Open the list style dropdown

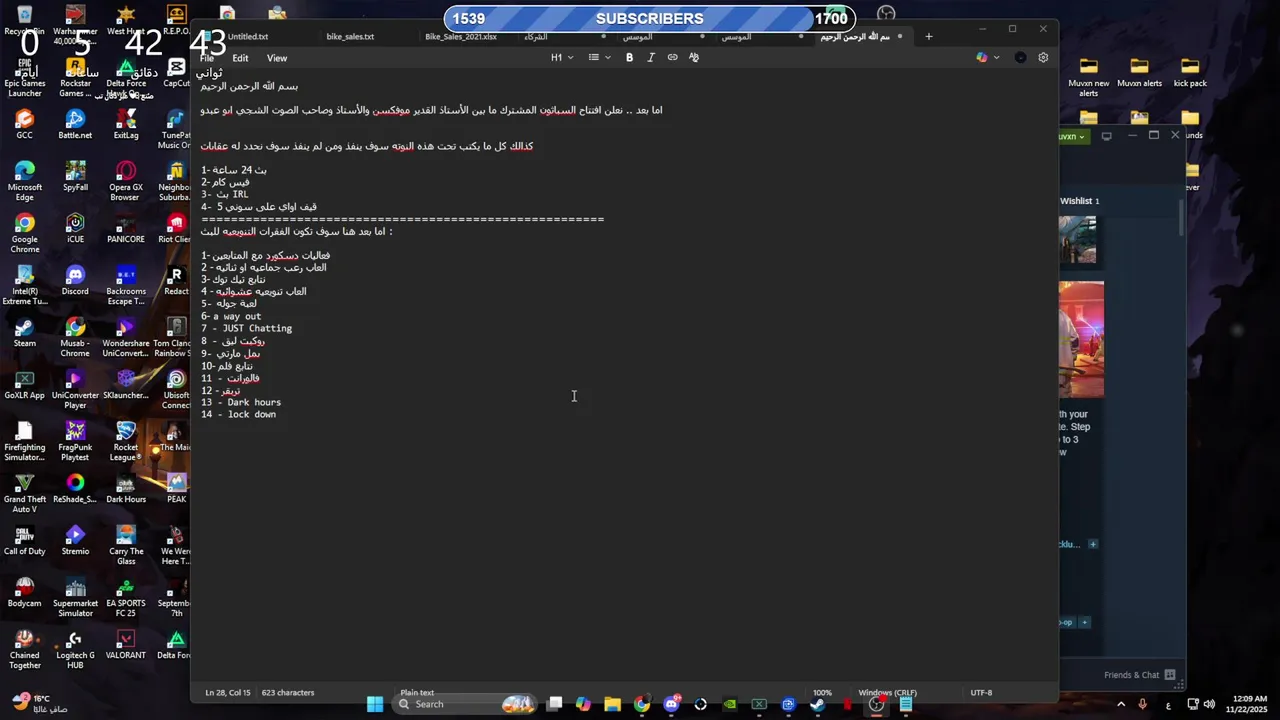(x=599, y=58)
